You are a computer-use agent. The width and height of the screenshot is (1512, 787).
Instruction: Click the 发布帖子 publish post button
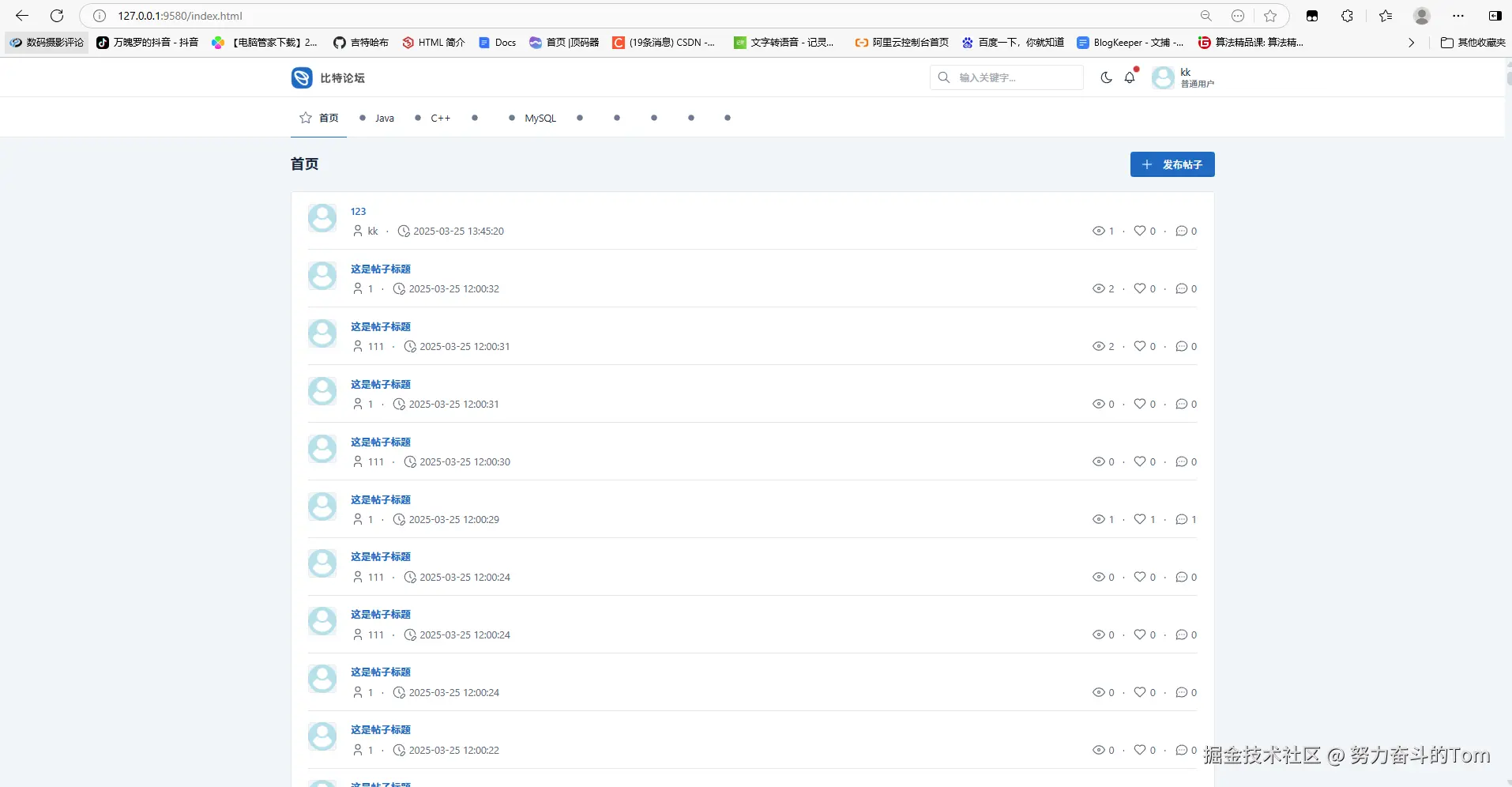point(1172,164)
